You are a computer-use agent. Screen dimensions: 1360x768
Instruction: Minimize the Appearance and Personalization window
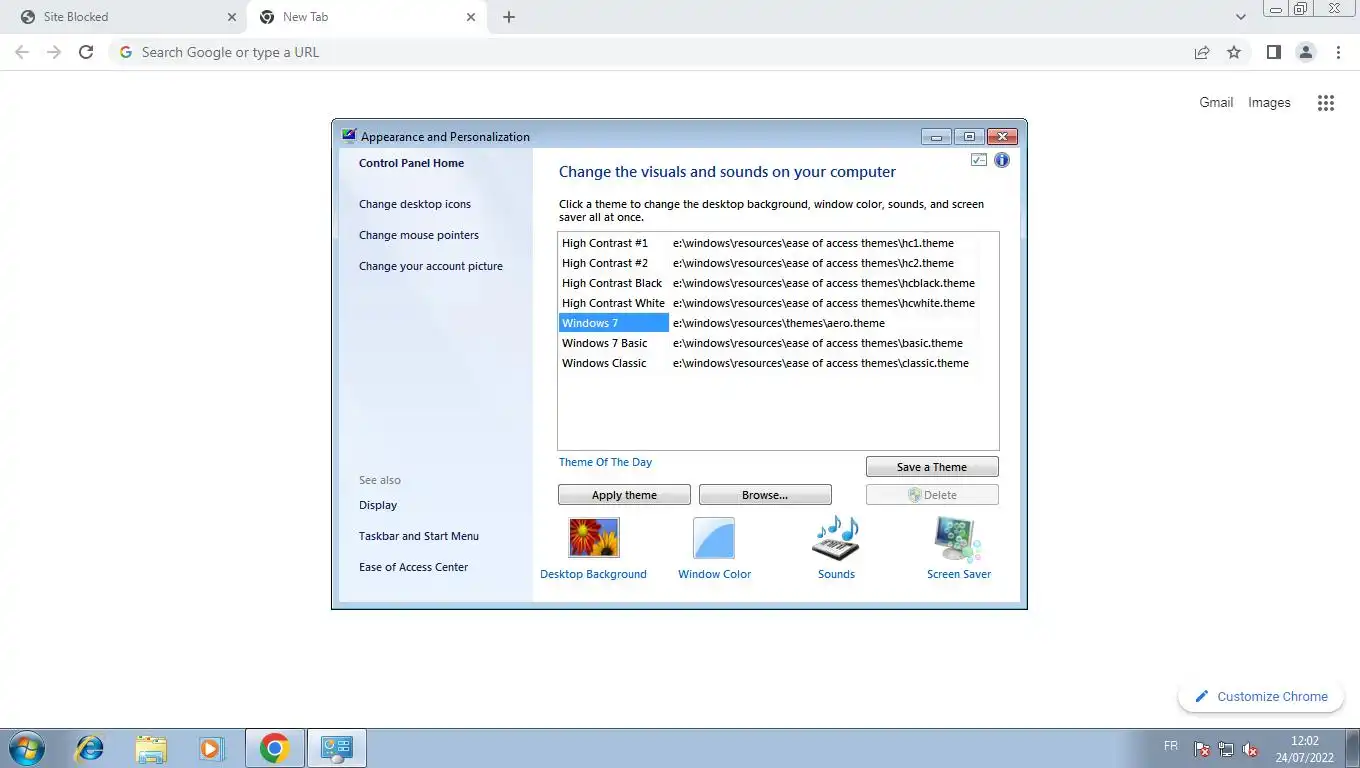[x=936, y=137]
